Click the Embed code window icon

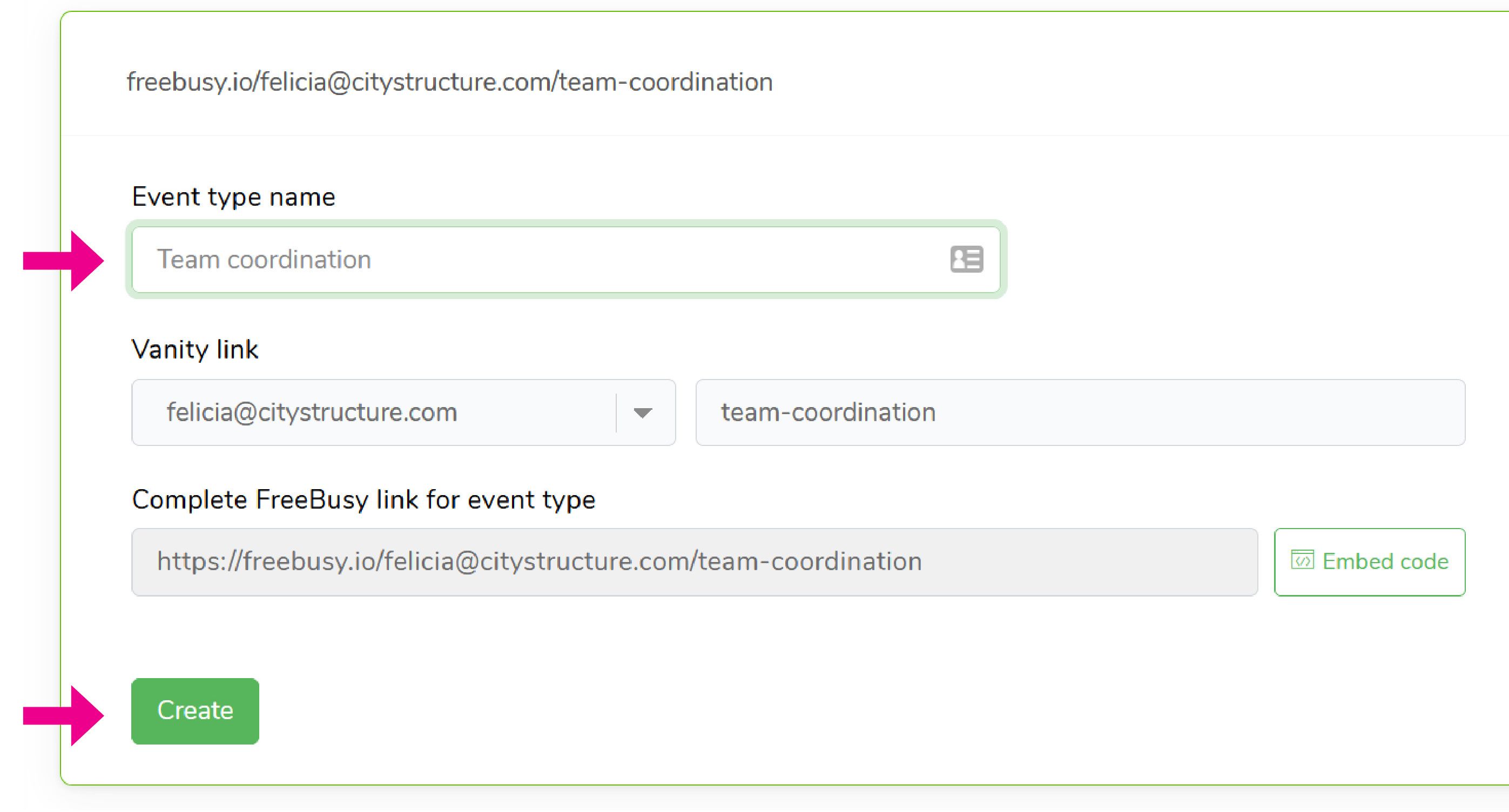coord(1302,561)
